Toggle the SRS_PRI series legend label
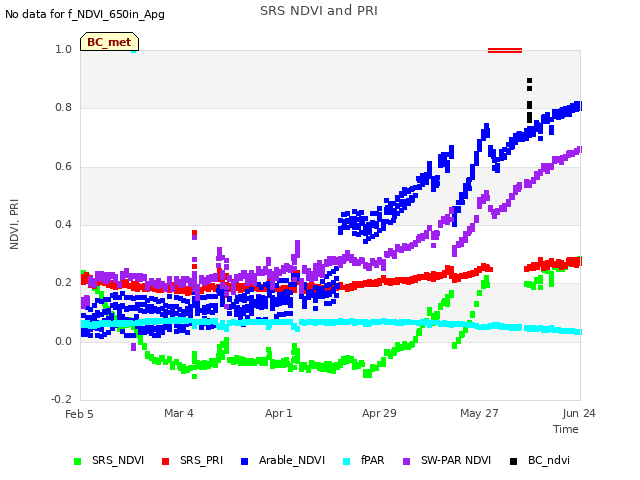Screen dimensions: 640x480 point(201,460)
